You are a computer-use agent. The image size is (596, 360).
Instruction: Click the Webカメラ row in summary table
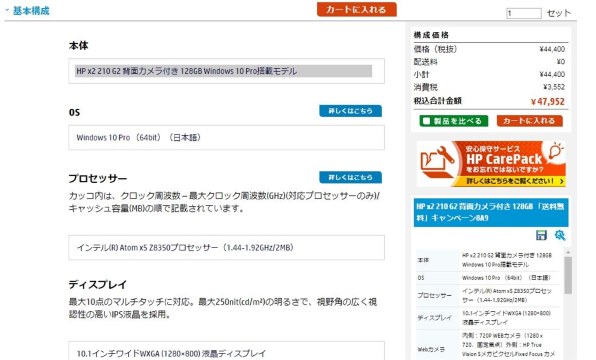[x=488, y=345]
